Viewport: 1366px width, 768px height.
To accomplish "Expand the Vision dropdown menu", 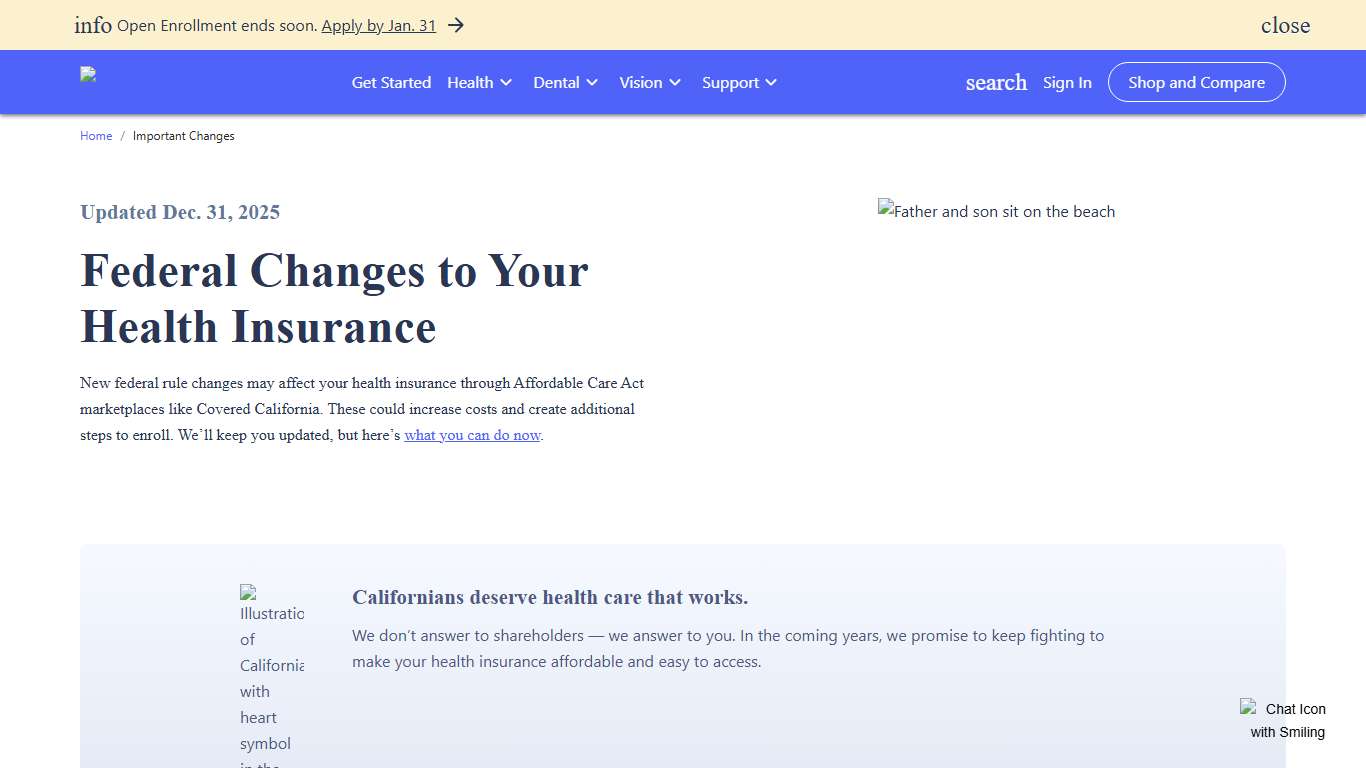I will [650, 83].
